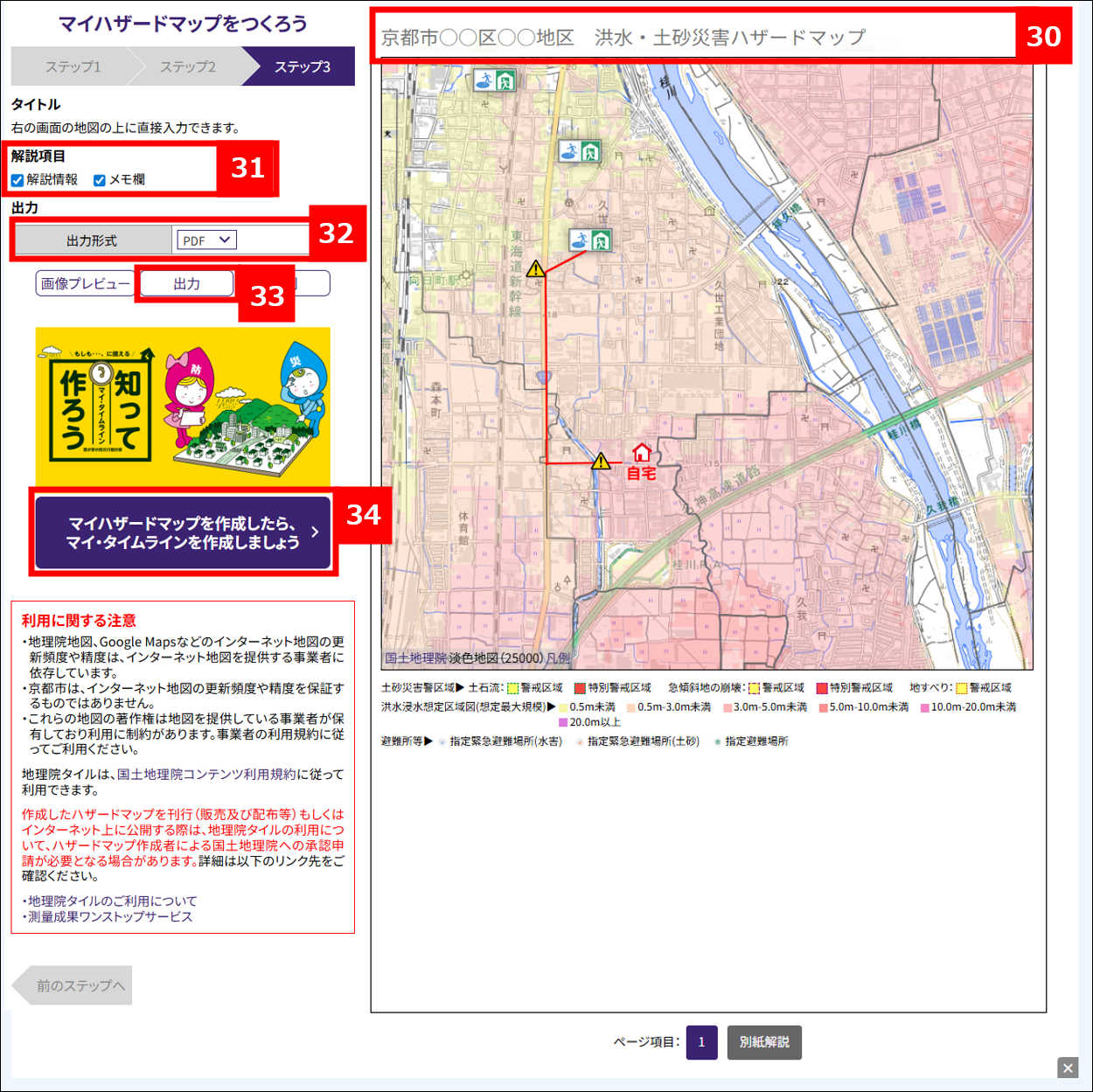Click the 自宅 home icon on the map
Image resolution: width=1093 pixels, height=1092 pixels.
641,452
